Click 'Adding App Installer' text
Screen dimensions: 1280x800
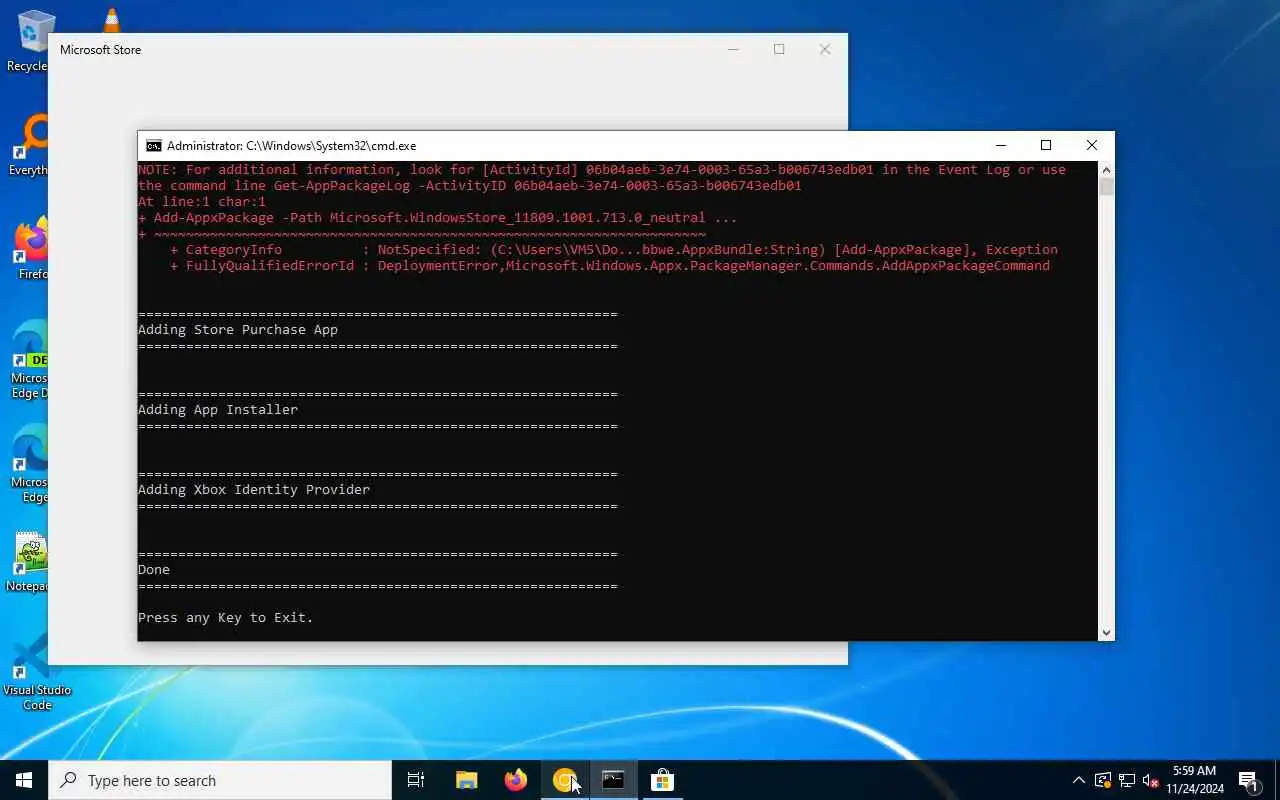(x=218, y=410)
